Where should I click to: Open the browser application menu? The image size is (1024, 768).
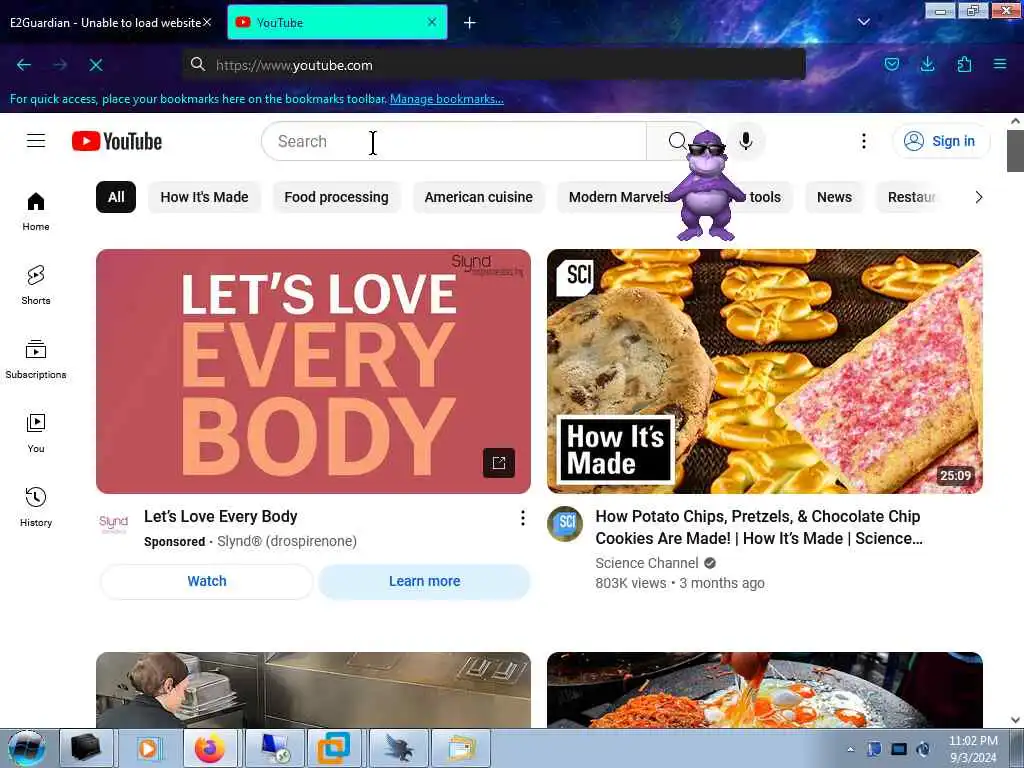(1000, 64)
